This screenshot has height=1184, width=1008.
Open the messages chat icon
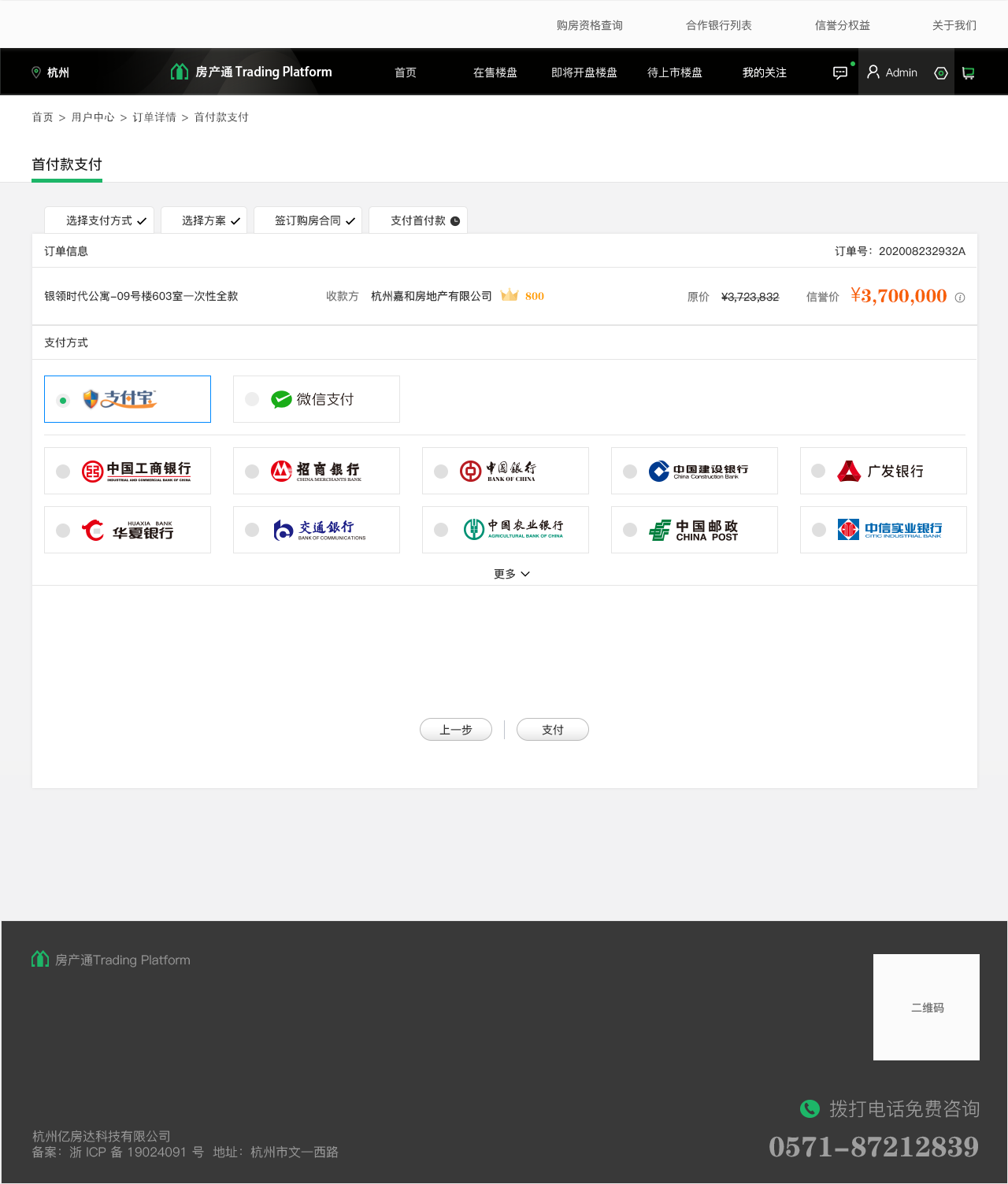pyautogui.click(x=840, y=72)
